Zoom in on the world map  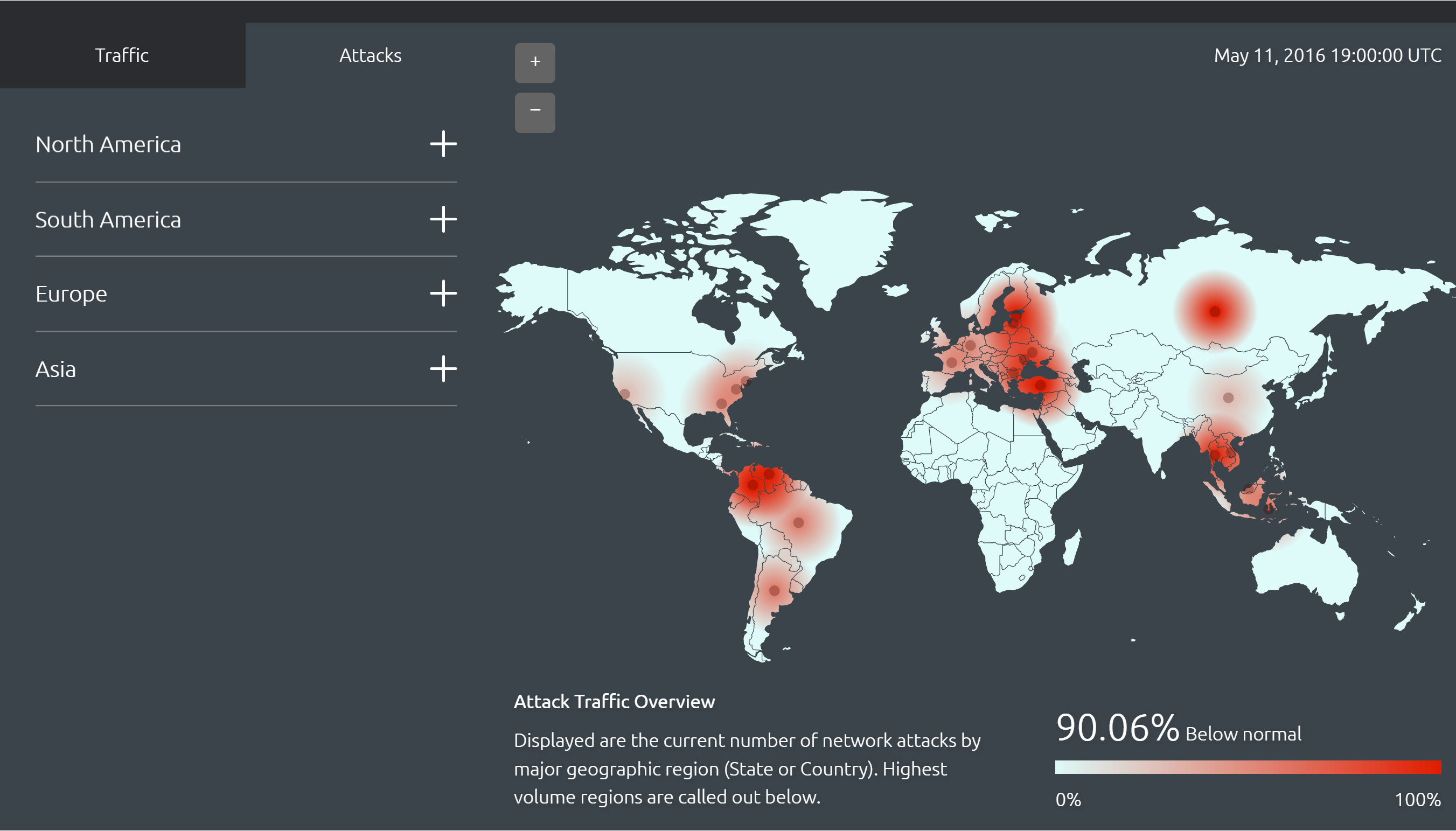(x=534, y=62)
